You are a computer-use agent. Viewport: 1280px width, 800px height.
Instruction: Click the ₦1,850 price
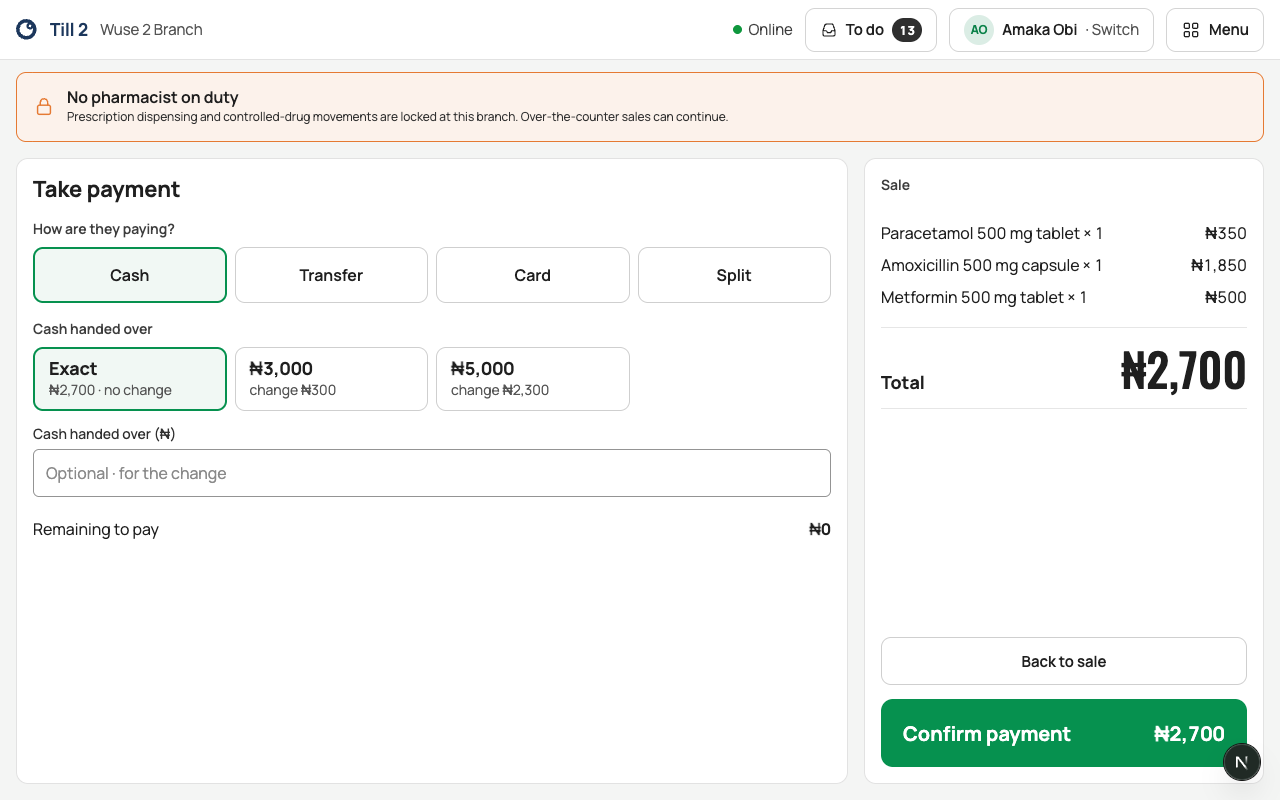click(x=1219, y=265)
